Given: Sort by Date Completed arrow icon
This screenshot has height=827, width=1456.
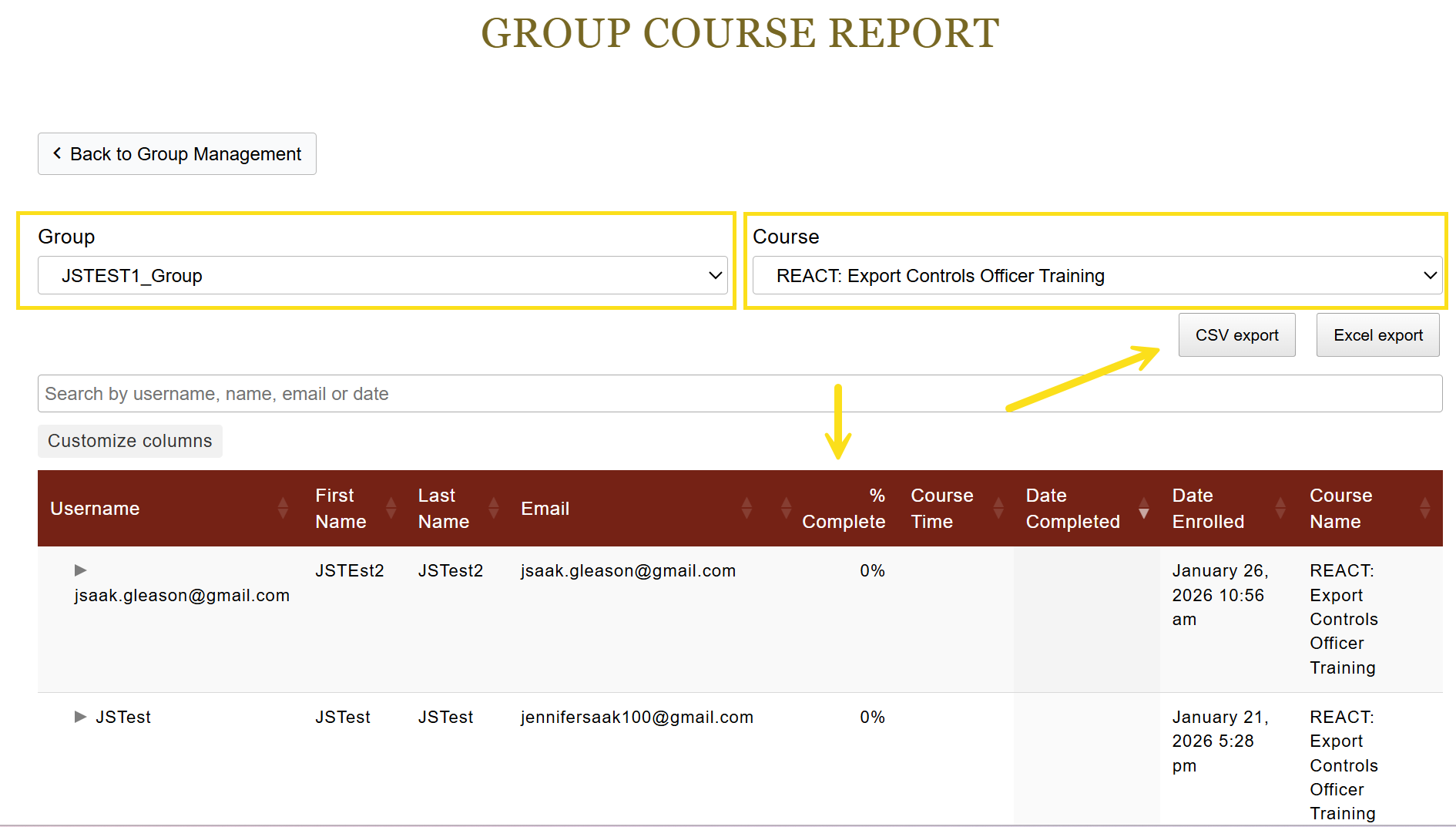Looking at the screenshot, I should (x=1144, y=509).
